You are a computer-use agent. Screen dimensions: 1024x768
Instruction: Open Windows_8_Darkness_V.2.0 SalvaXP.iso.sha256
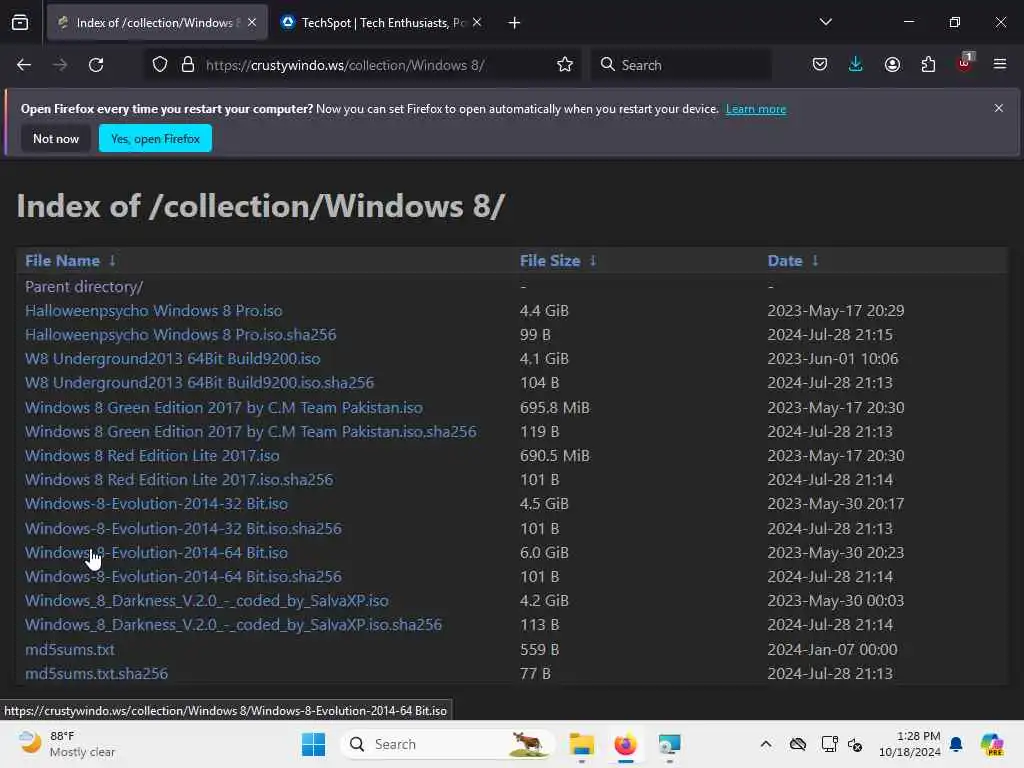233,625
